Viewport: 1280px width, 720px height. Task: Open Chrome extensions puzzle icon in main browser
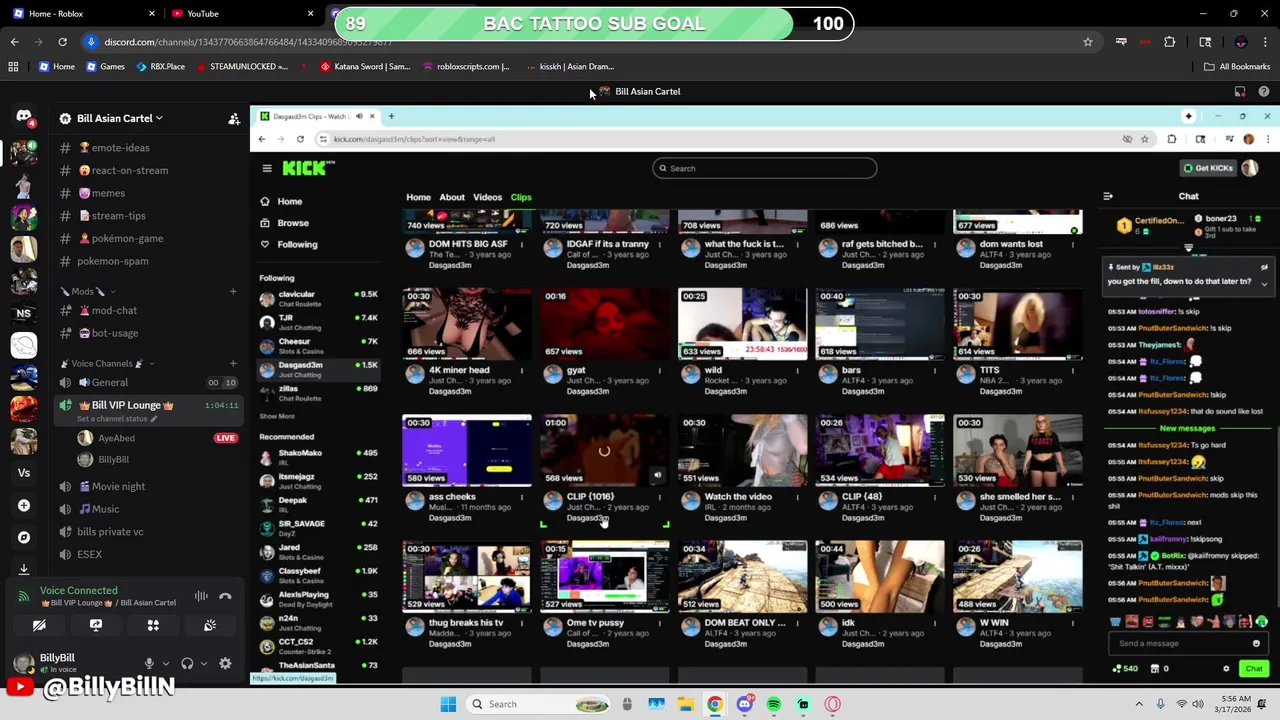point(1170,42)
